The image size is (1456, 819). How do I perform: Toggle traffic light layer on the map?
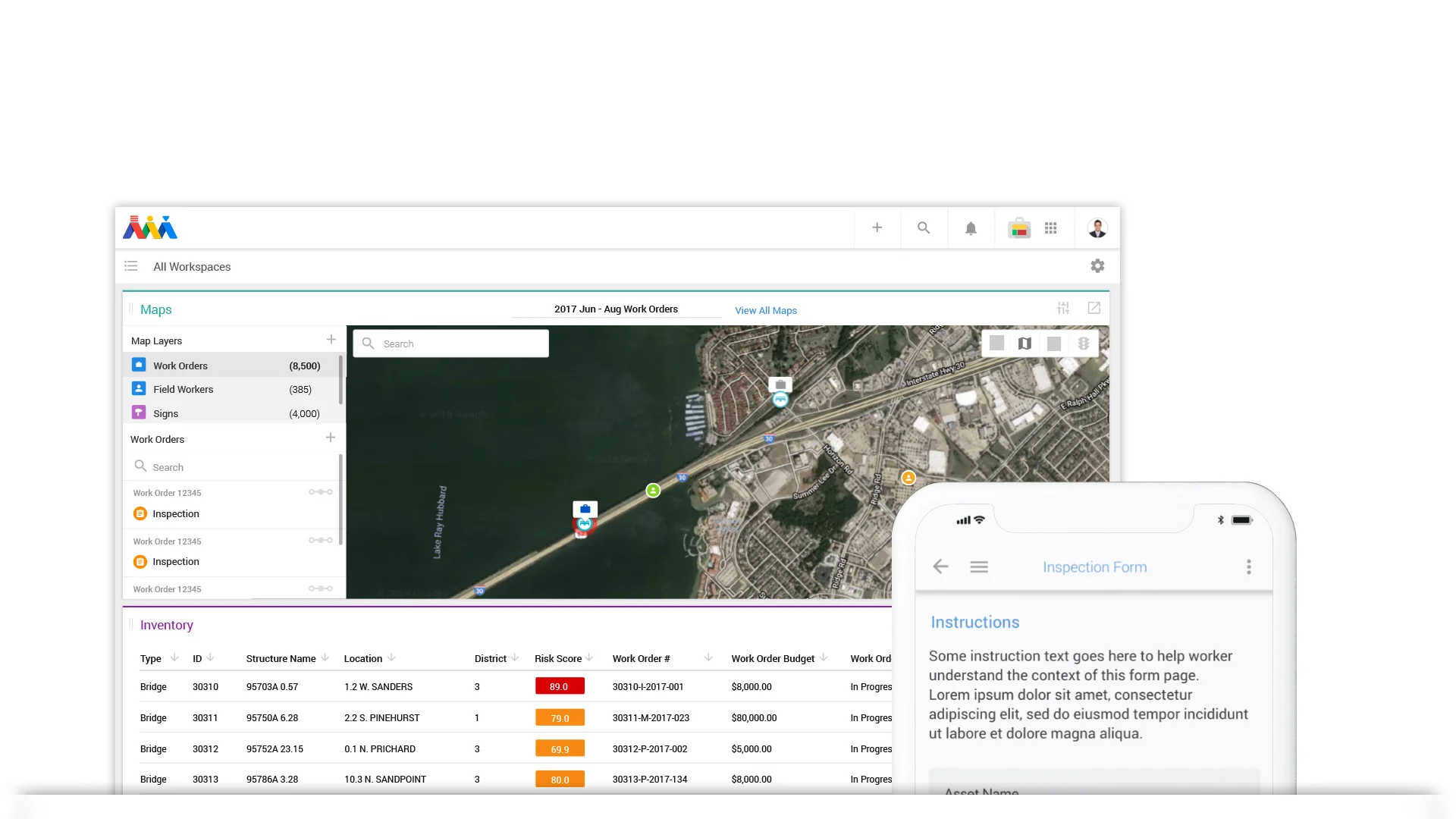click(x=1084, y=344)
